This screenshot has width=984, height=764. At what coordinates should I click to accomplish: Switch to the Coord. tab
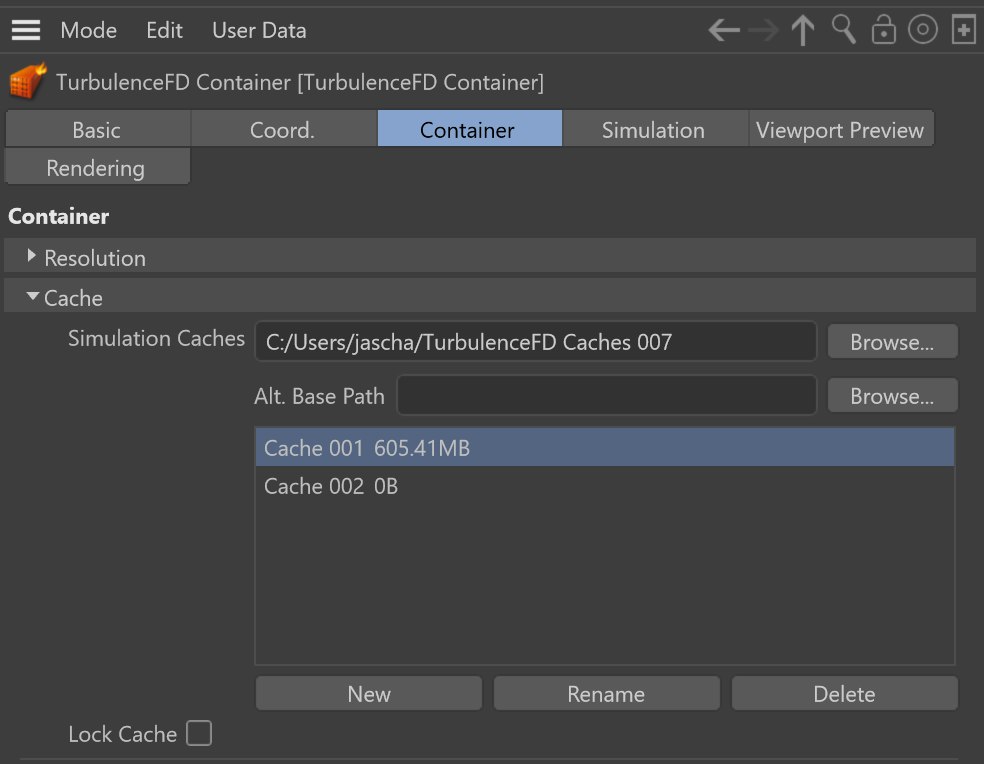[x=283, y=129]
